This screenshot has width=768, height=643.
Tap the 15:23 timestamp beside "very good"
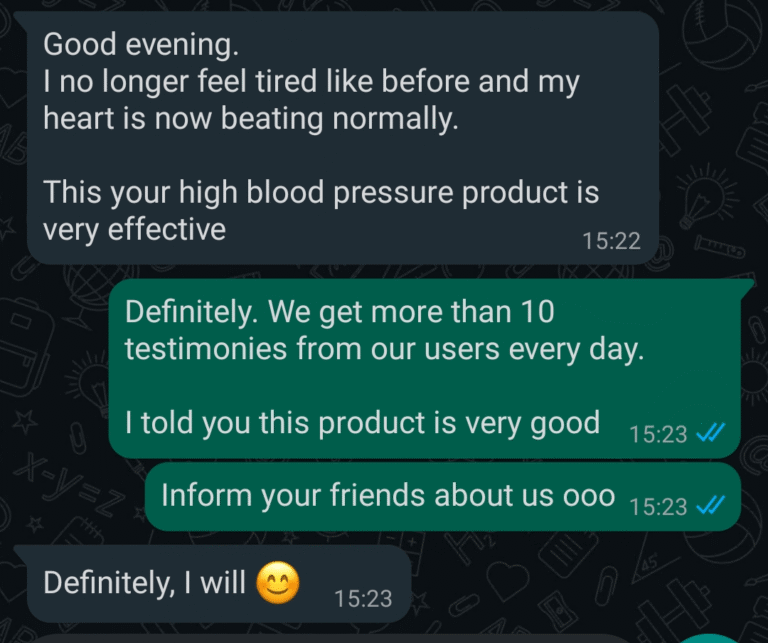tap(658, 434)
